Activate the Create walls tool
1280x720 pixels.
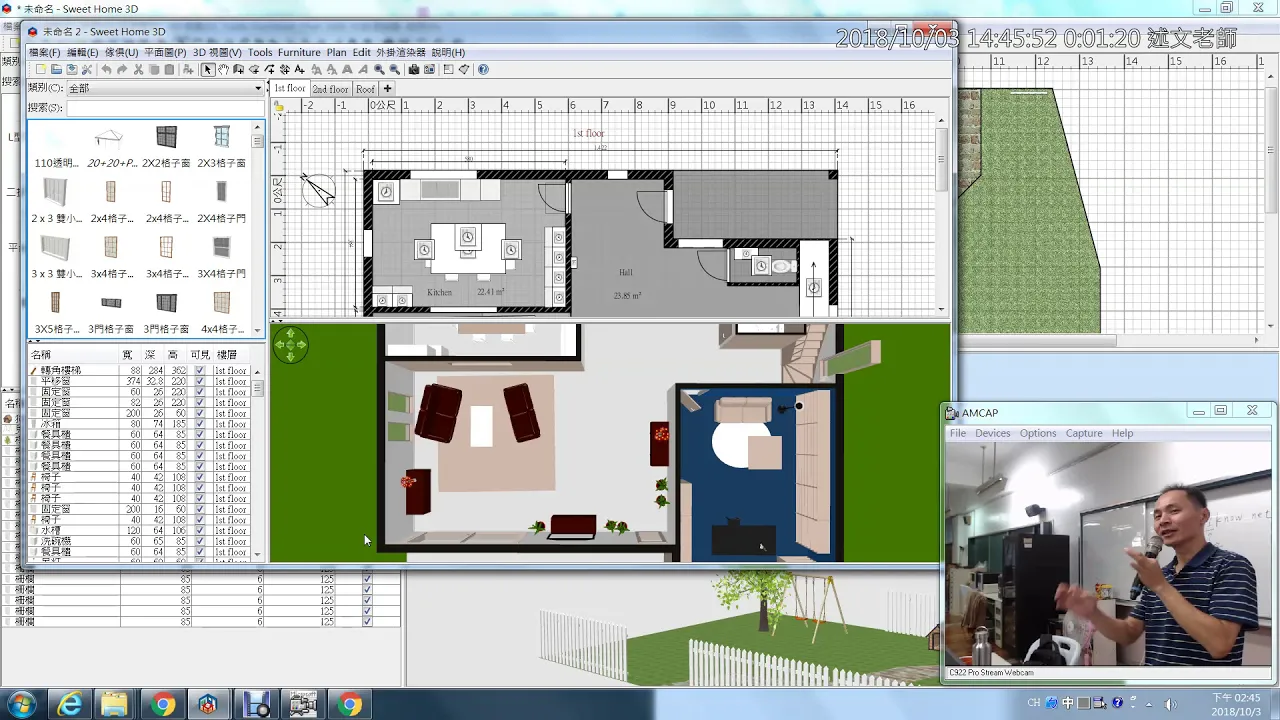[238, 70]
